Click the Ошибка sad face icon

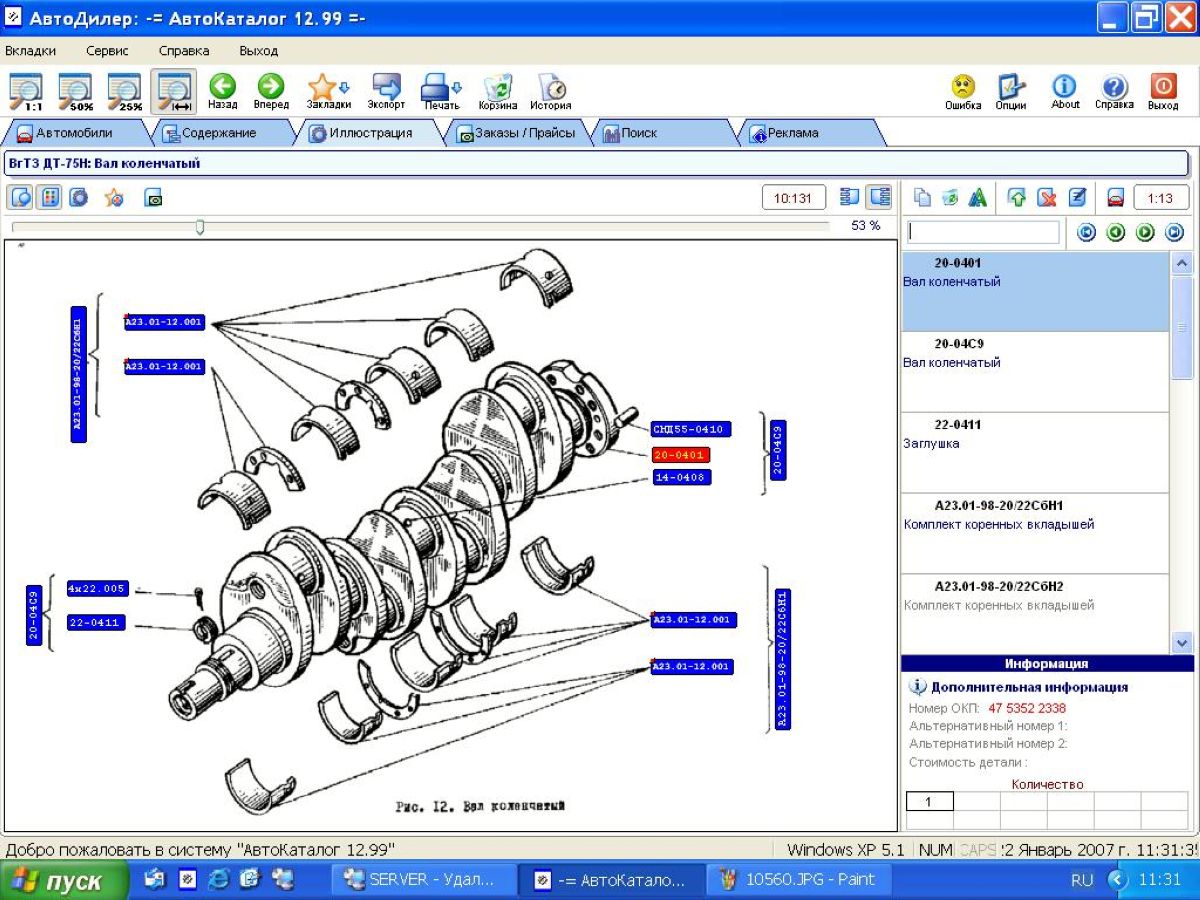963,88
